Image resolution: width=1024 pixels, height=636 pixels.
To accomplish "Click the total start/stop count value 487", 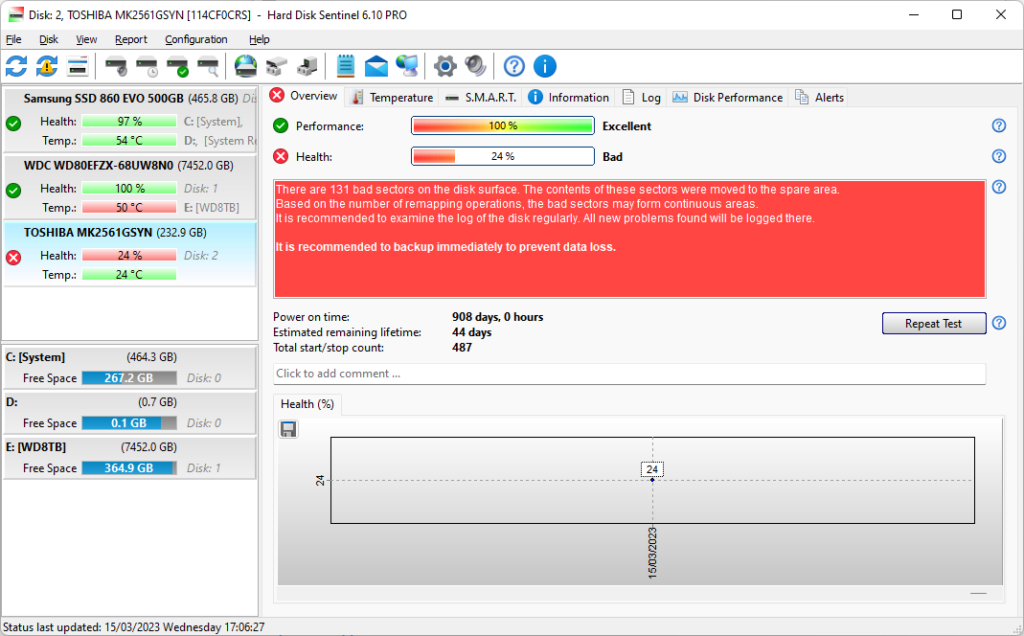I will pyautogui.click(x=462, y=347).
